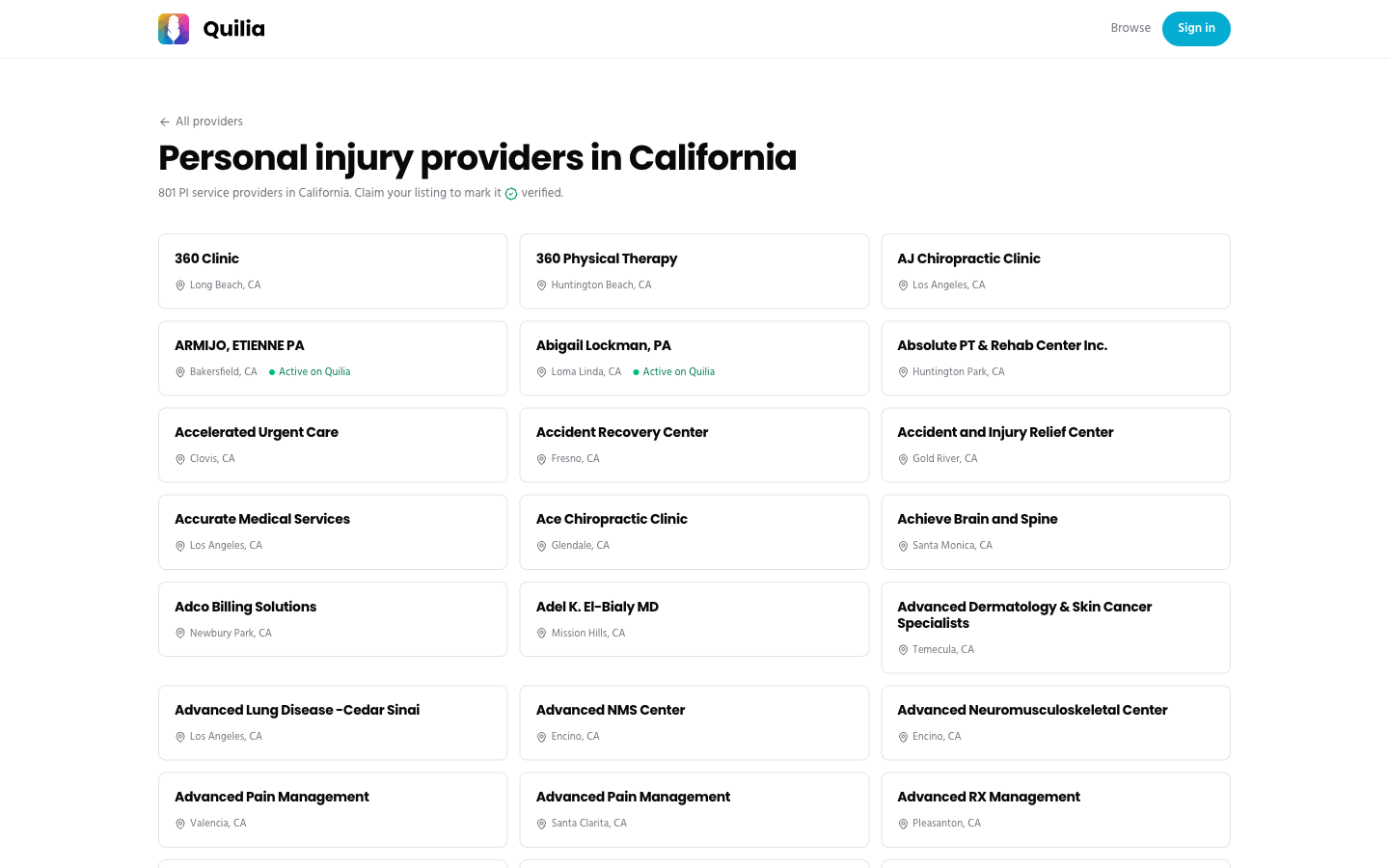Open the Accelerated Urgent Care listing
Viewport: 1389px width, 868px height.
click(333, 445)
